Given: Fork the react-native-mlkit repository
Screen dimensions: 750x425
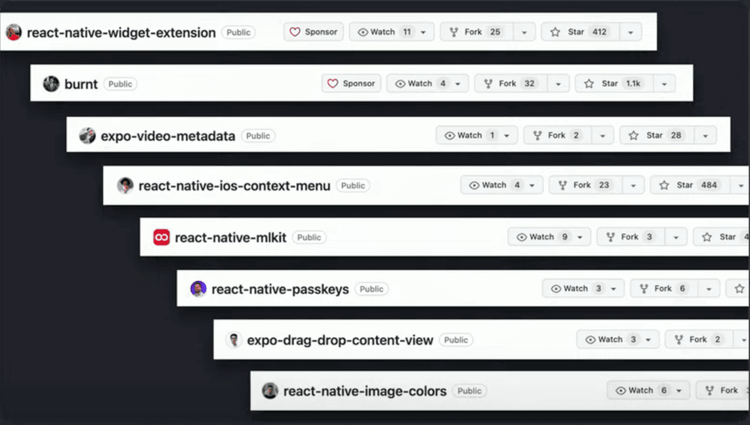Looking at the screenshot, I should (x=630, y=237).
